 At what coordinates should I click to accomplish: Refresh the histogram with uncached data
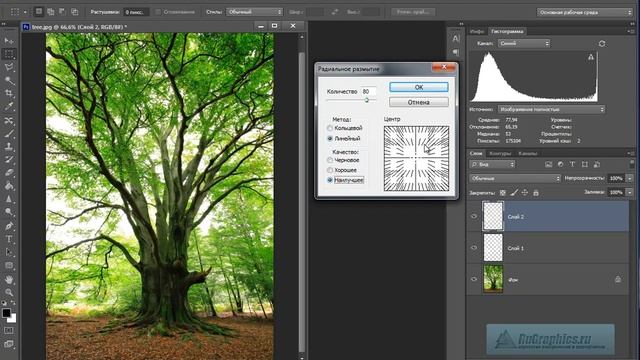(x=602, y=43)
